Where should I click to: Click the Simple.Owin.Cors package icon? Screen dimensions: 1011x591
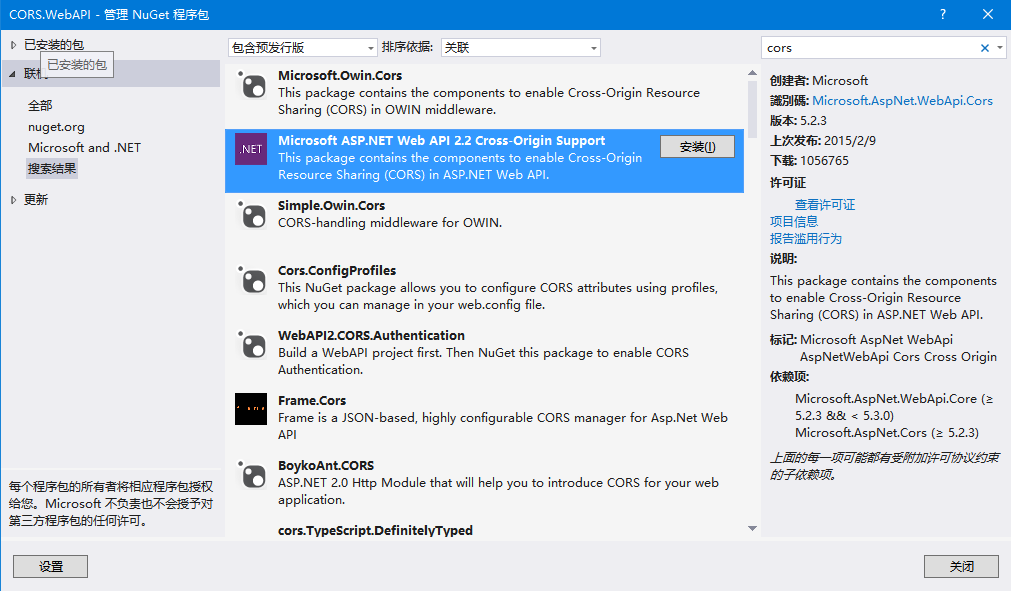pos(251,215)
